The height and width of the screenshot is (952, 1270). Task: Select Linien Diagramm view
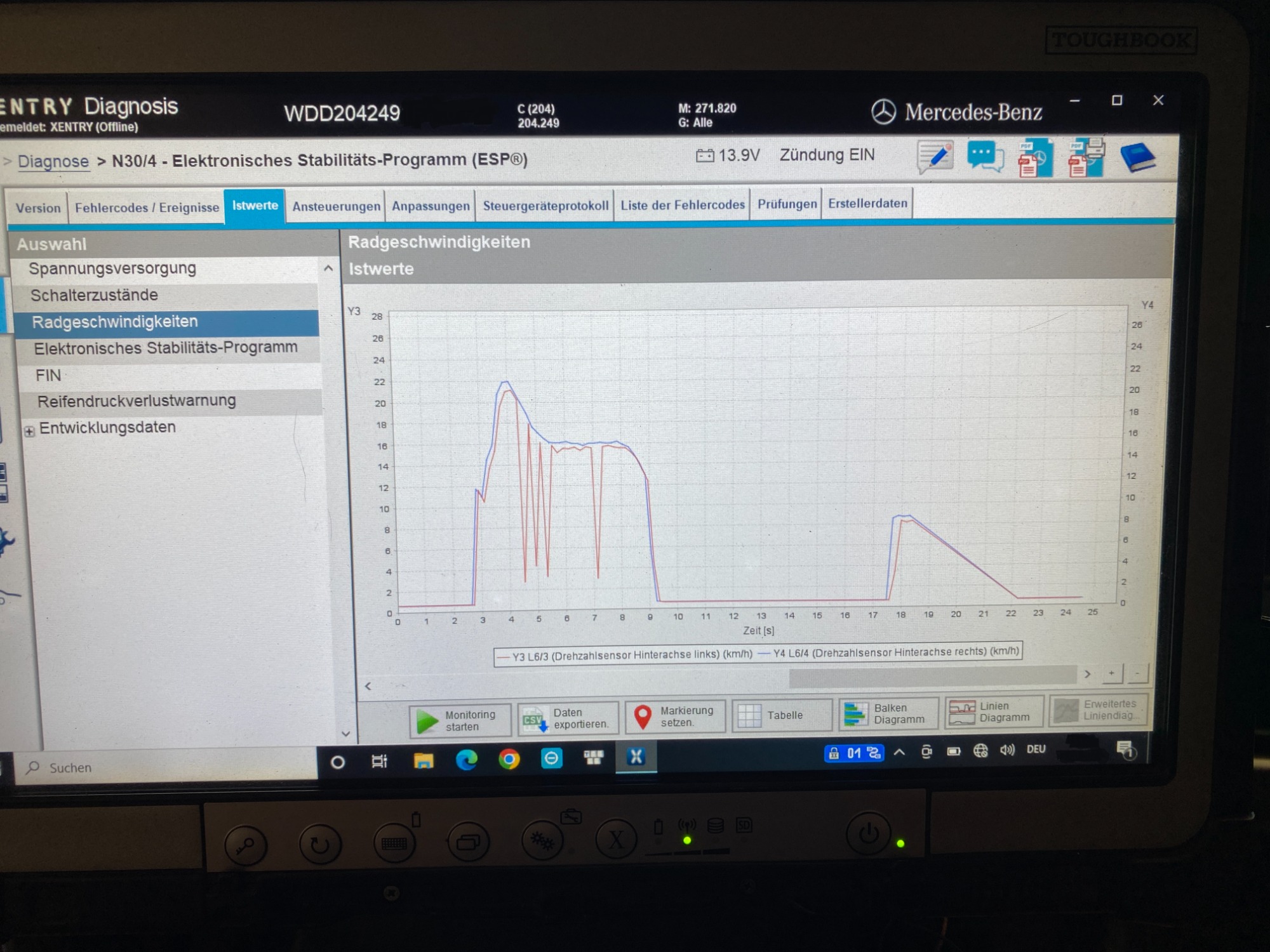point(994,711)
